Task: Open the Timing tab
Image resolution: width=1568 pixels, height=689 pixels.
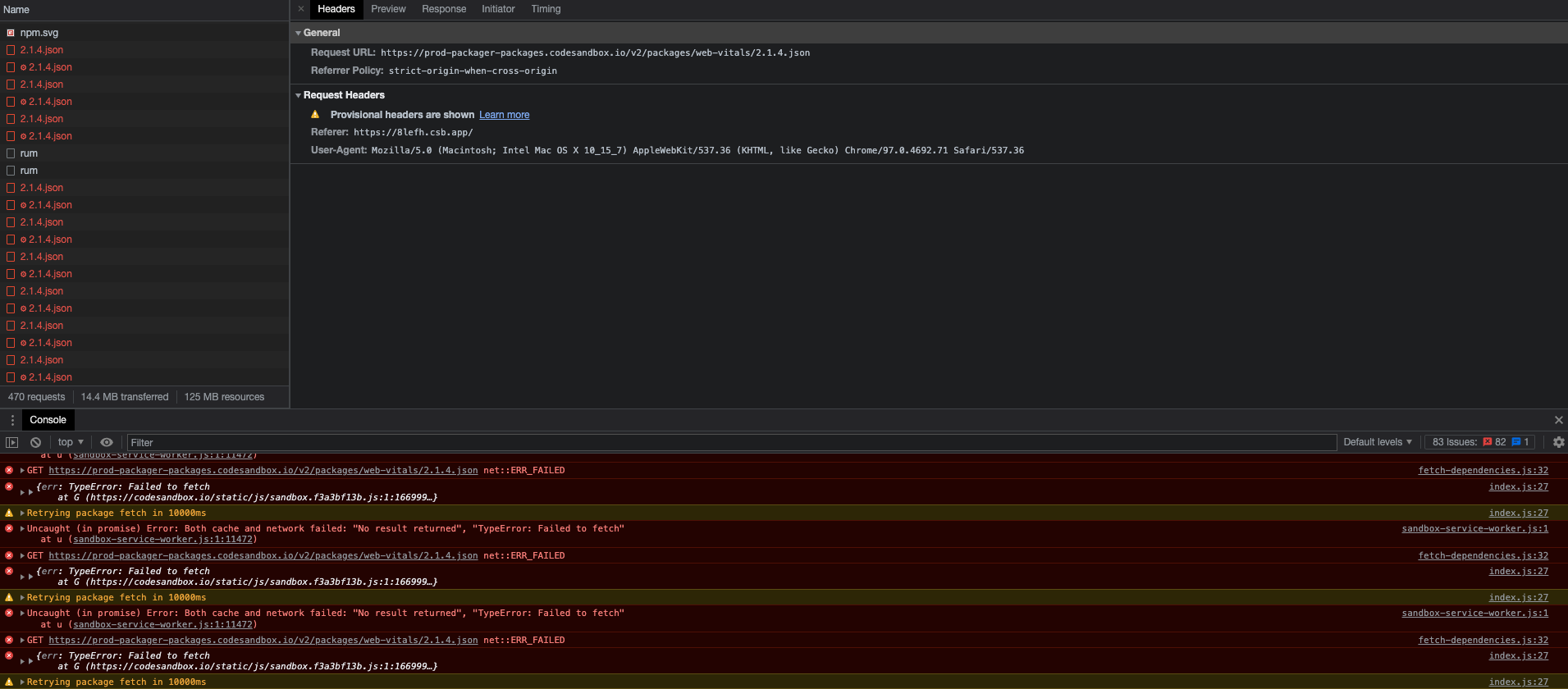Action: click(546, 9)
